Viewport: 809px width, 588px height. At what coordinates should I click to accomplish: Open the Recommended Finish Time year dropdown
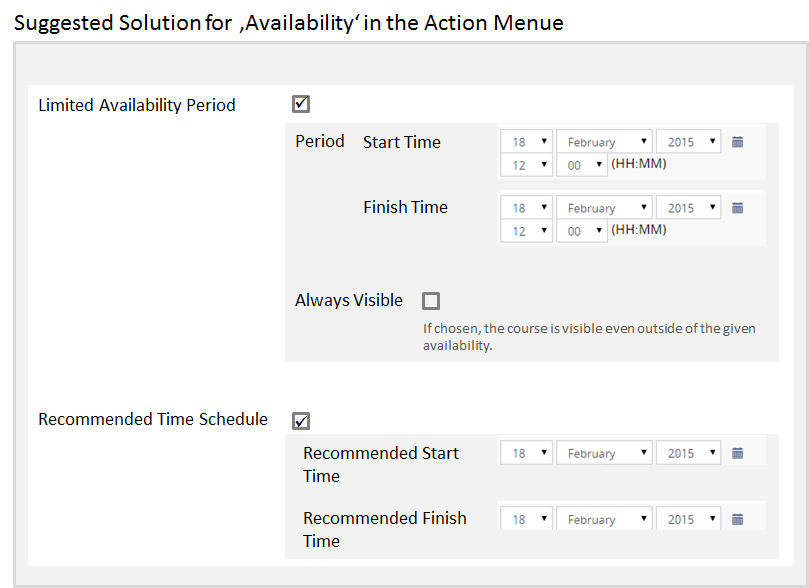688,519
